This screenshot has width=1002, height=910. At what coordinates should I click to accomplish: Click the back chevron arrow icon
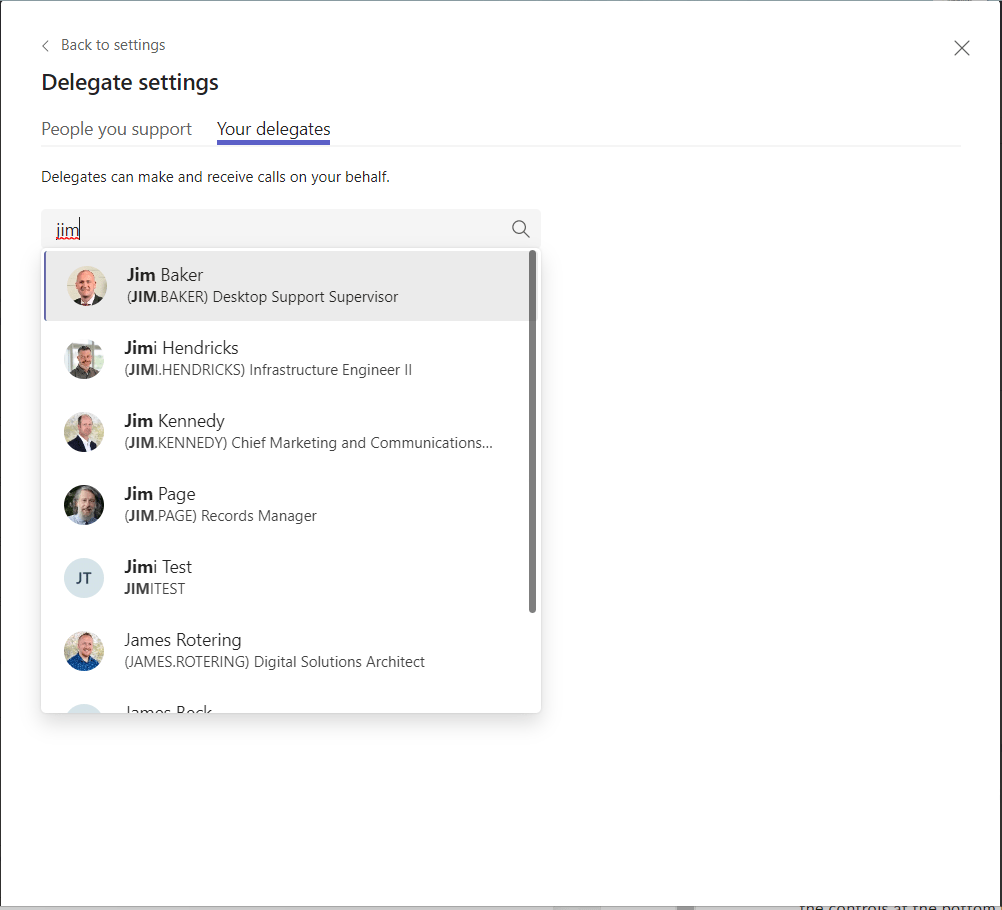(44, 45)
